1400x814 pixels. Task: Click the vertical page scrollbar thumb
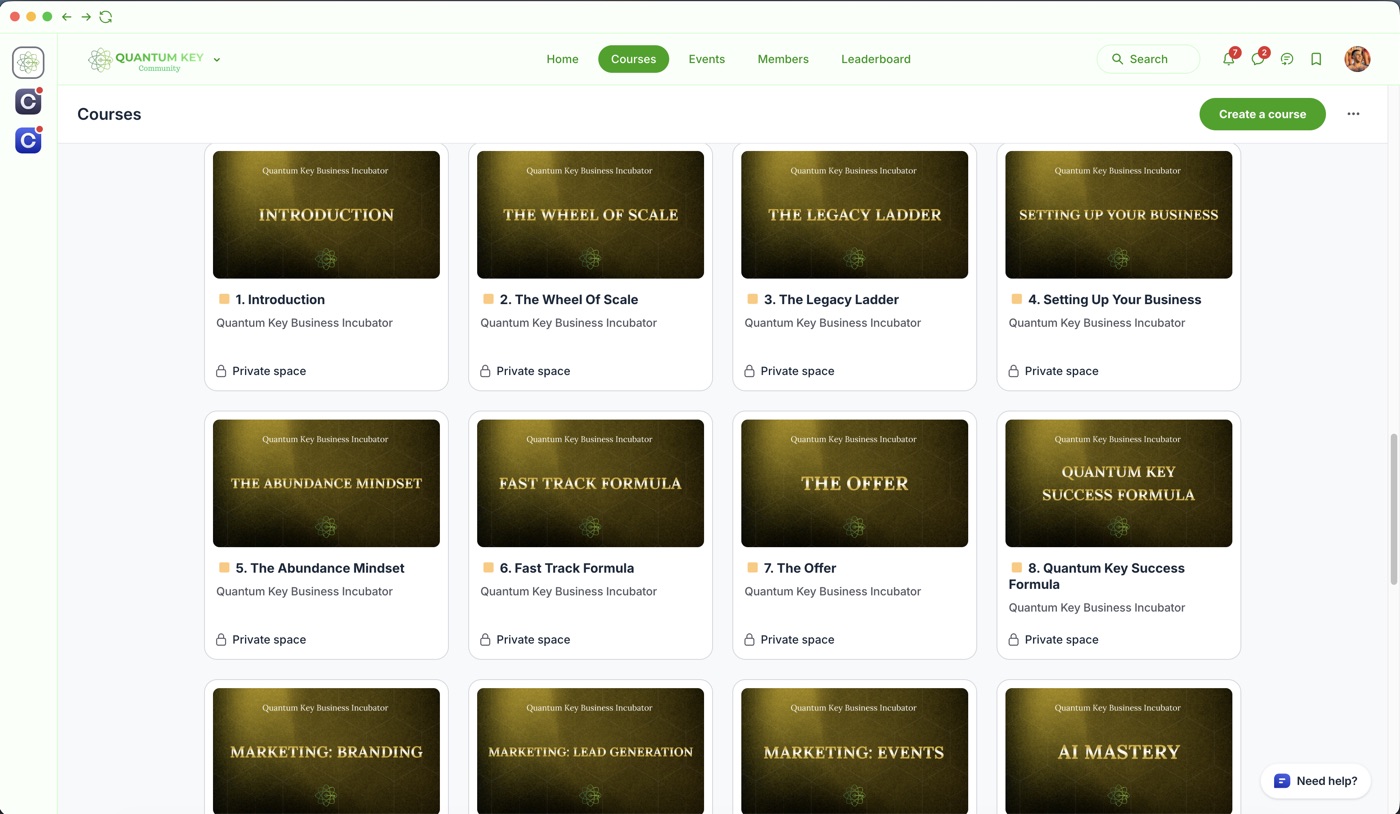(1394, 510)
